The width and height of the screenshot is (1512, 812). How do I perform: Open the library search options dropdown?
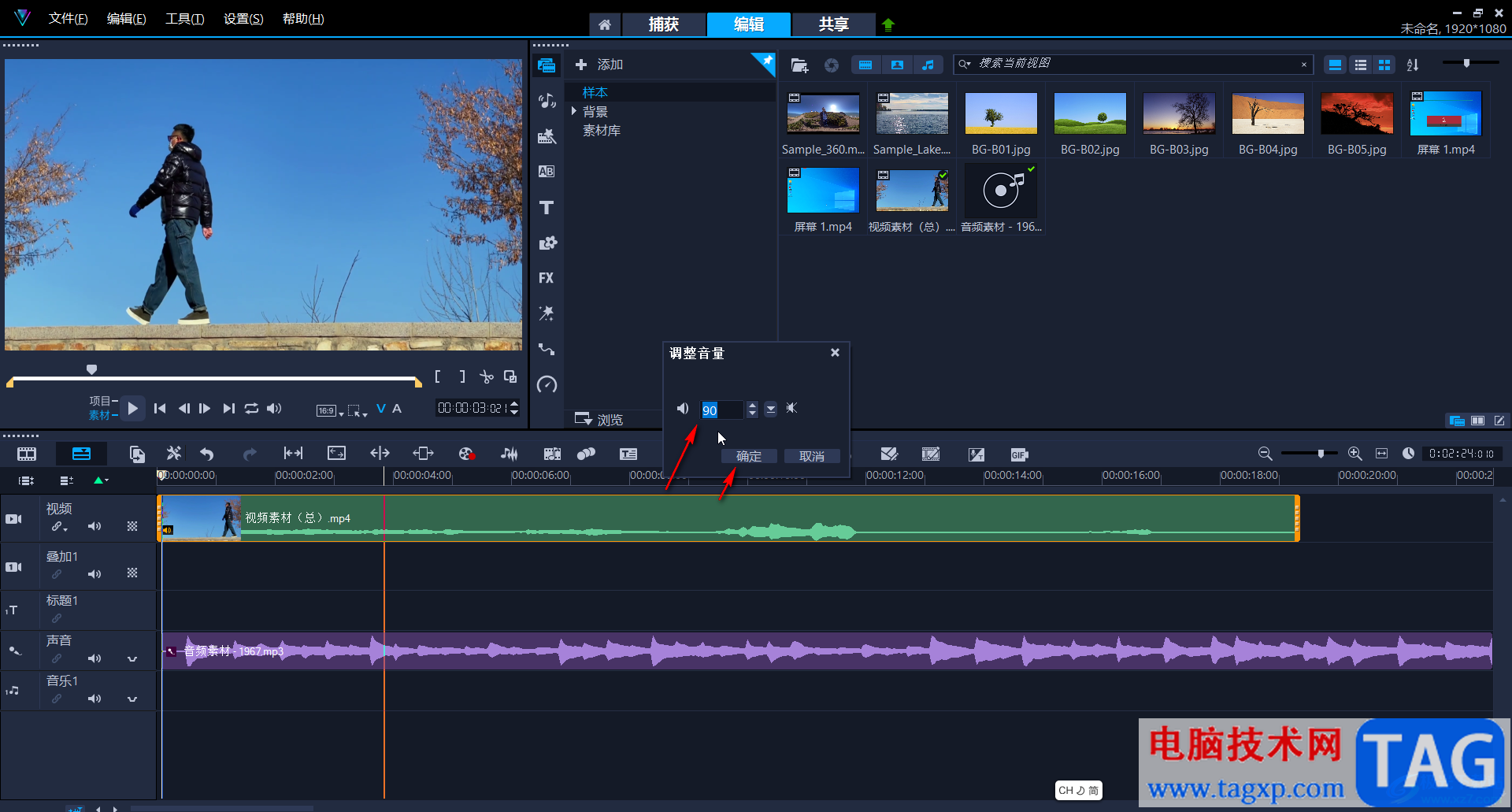coord(965,65)
